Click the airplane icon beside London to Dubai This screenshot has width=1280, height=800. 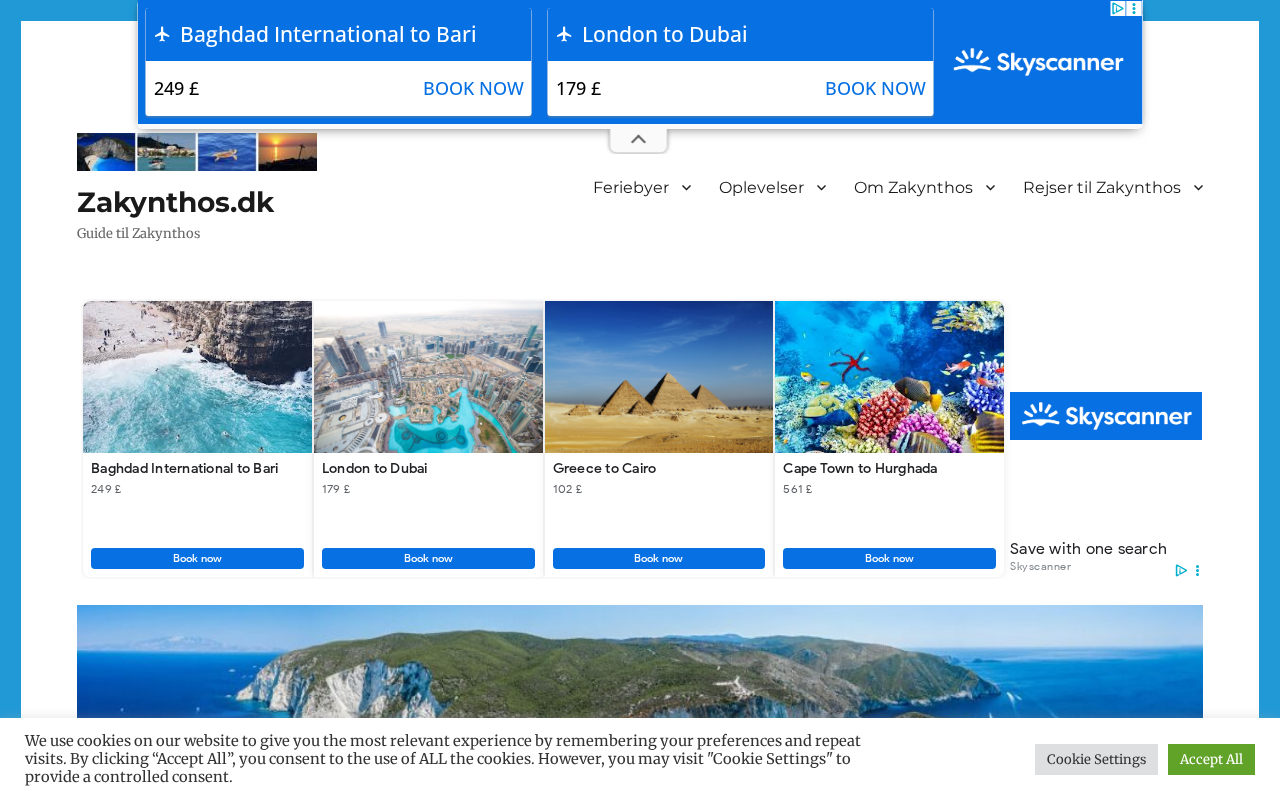click(x=565, y=34)
